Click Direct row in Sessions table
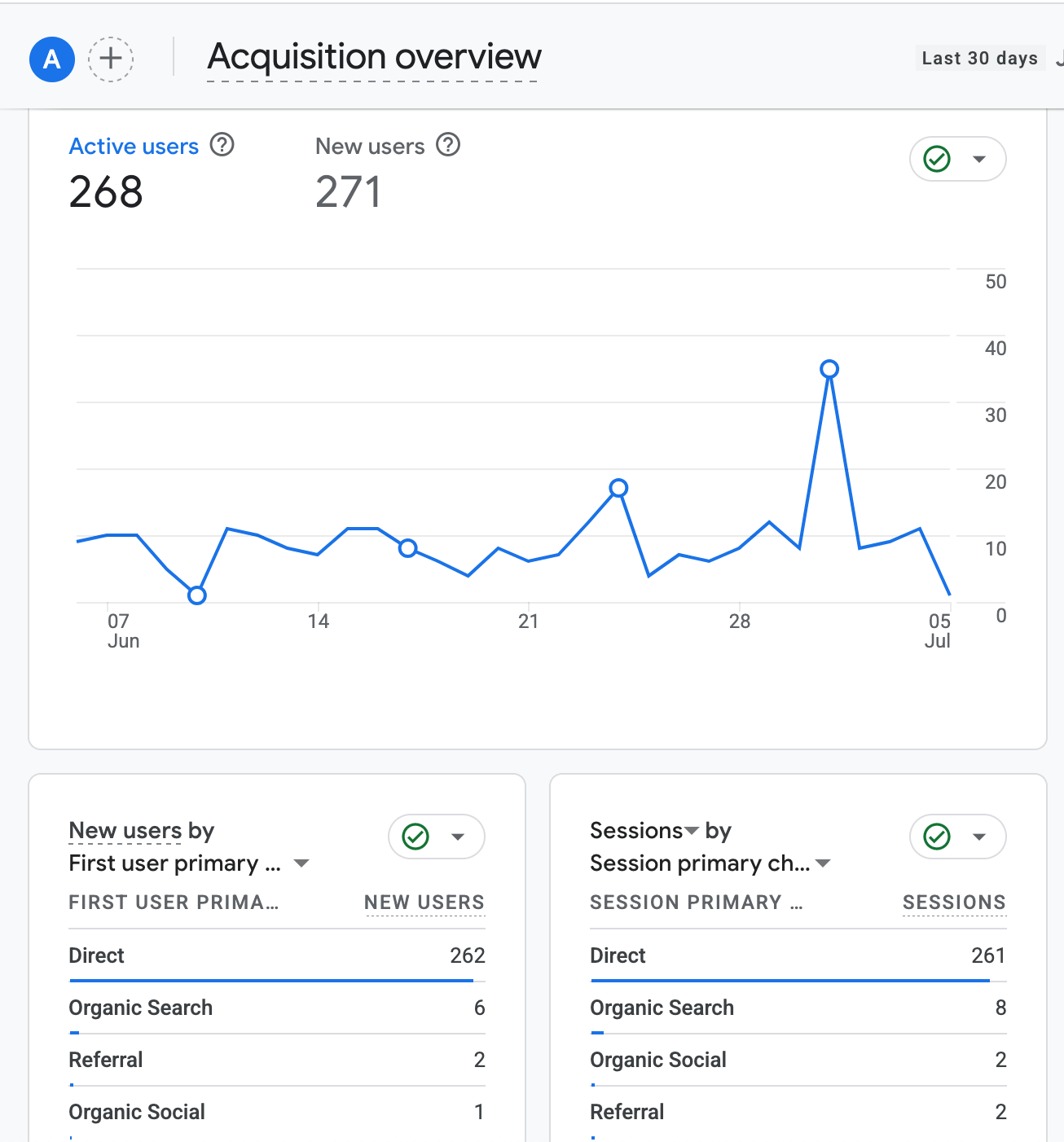 coord(798,955)
